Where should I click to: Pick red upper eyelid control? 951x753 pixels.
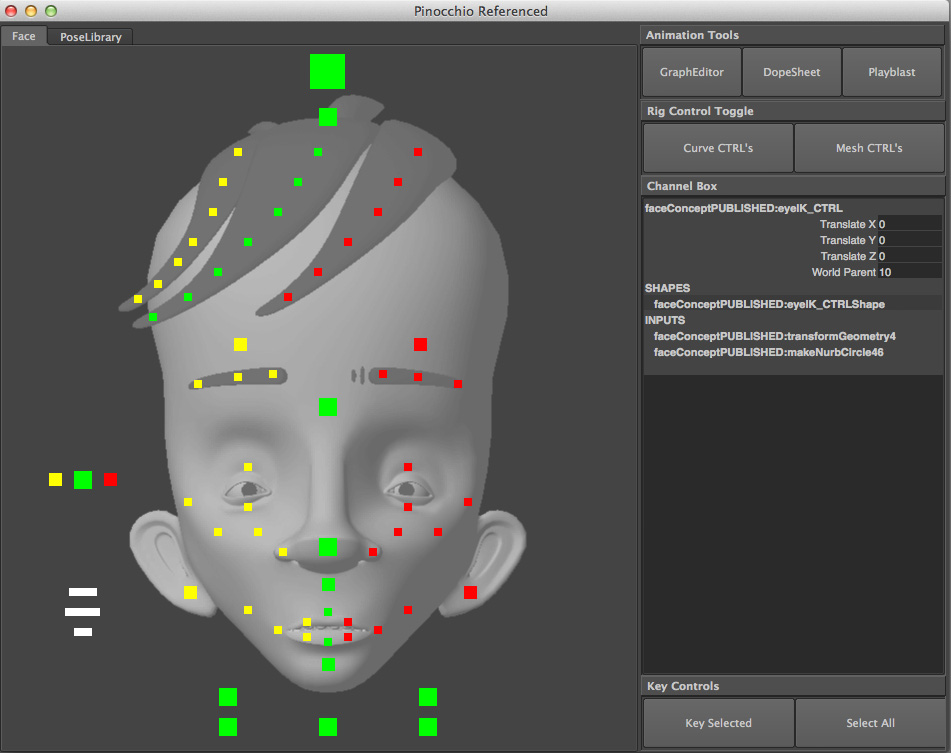click(408, 467)
